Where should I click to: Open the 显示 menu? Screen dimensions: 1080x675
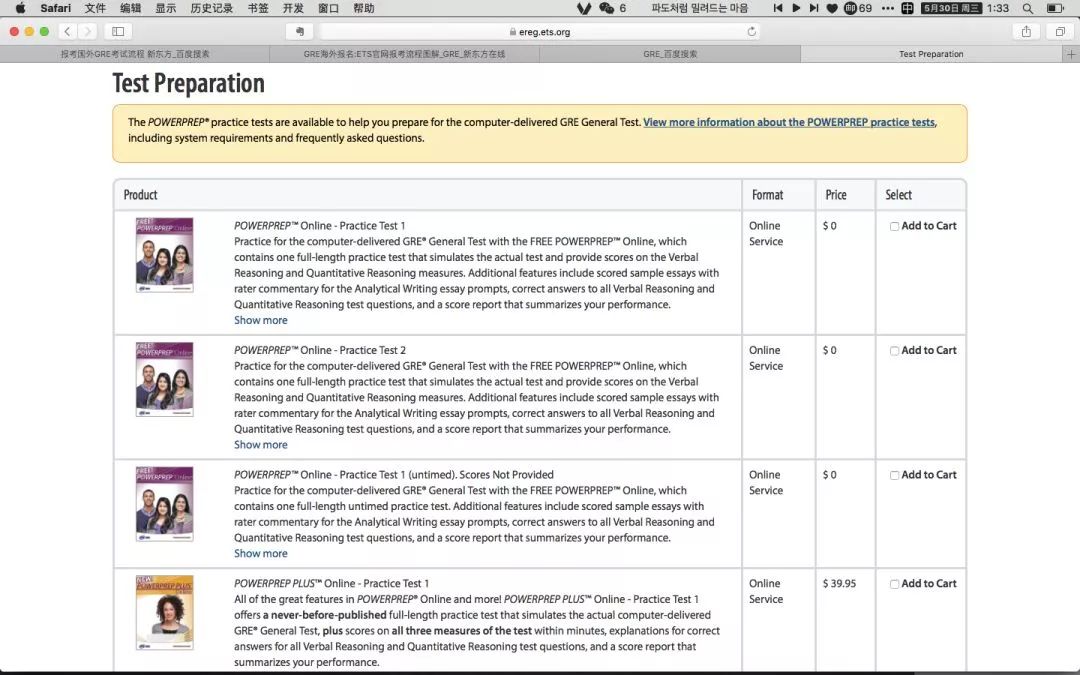(x=165, y=8)
